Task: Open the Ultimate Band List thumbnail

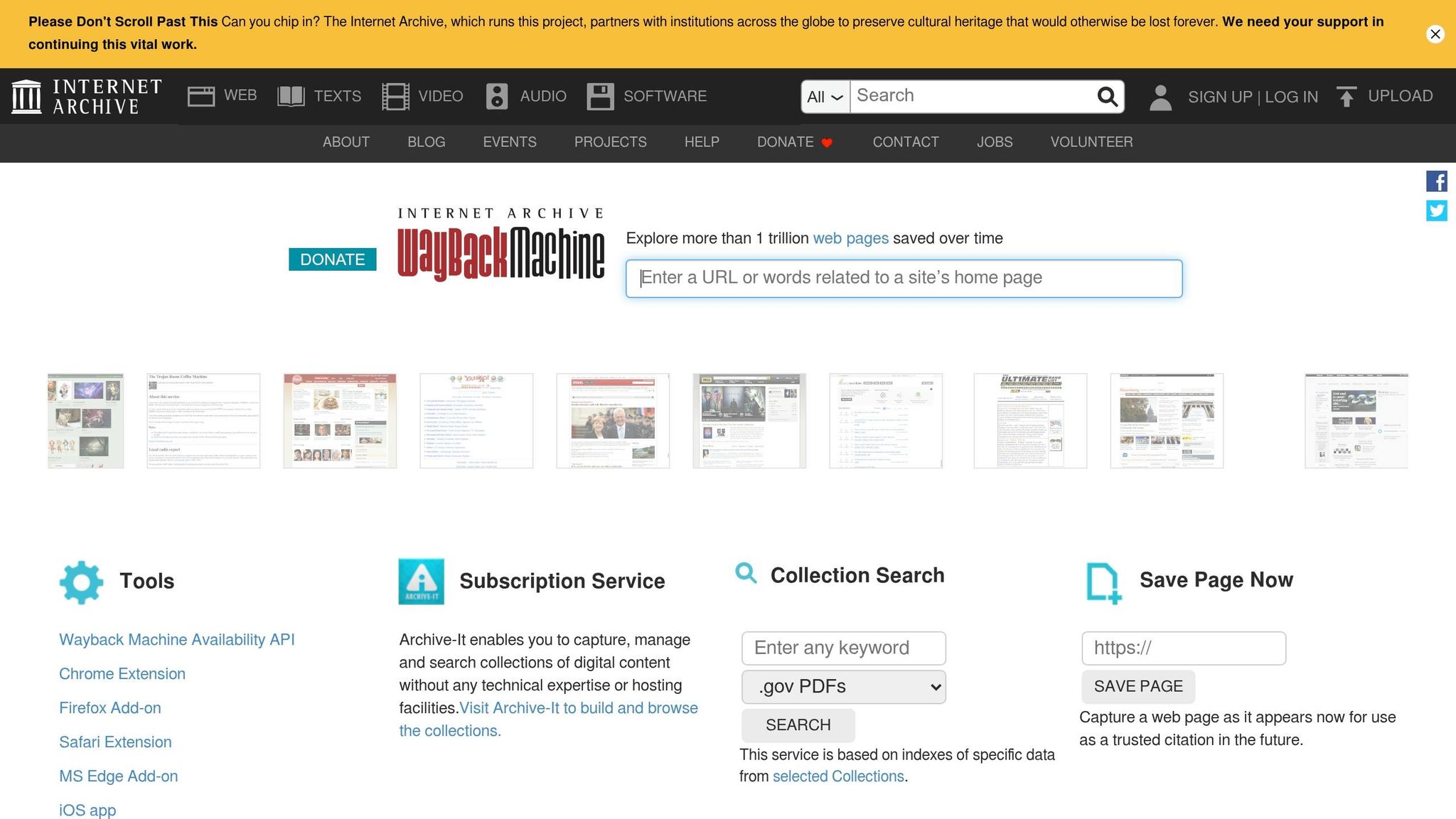Action: (x=1030, y=421)
